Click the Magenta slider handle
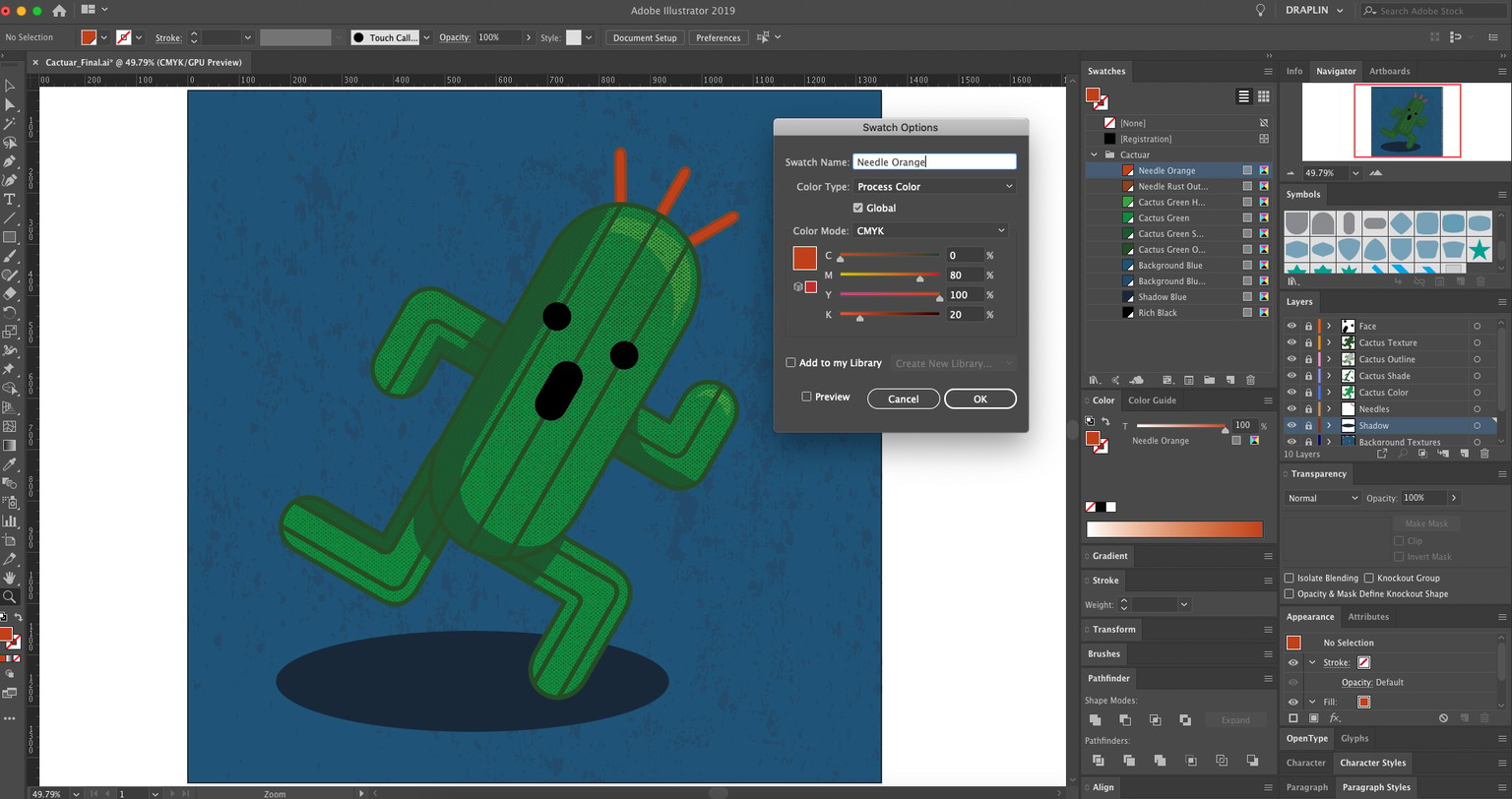Viewport: 1512px width, 799px height. click(x=919, y=278)
